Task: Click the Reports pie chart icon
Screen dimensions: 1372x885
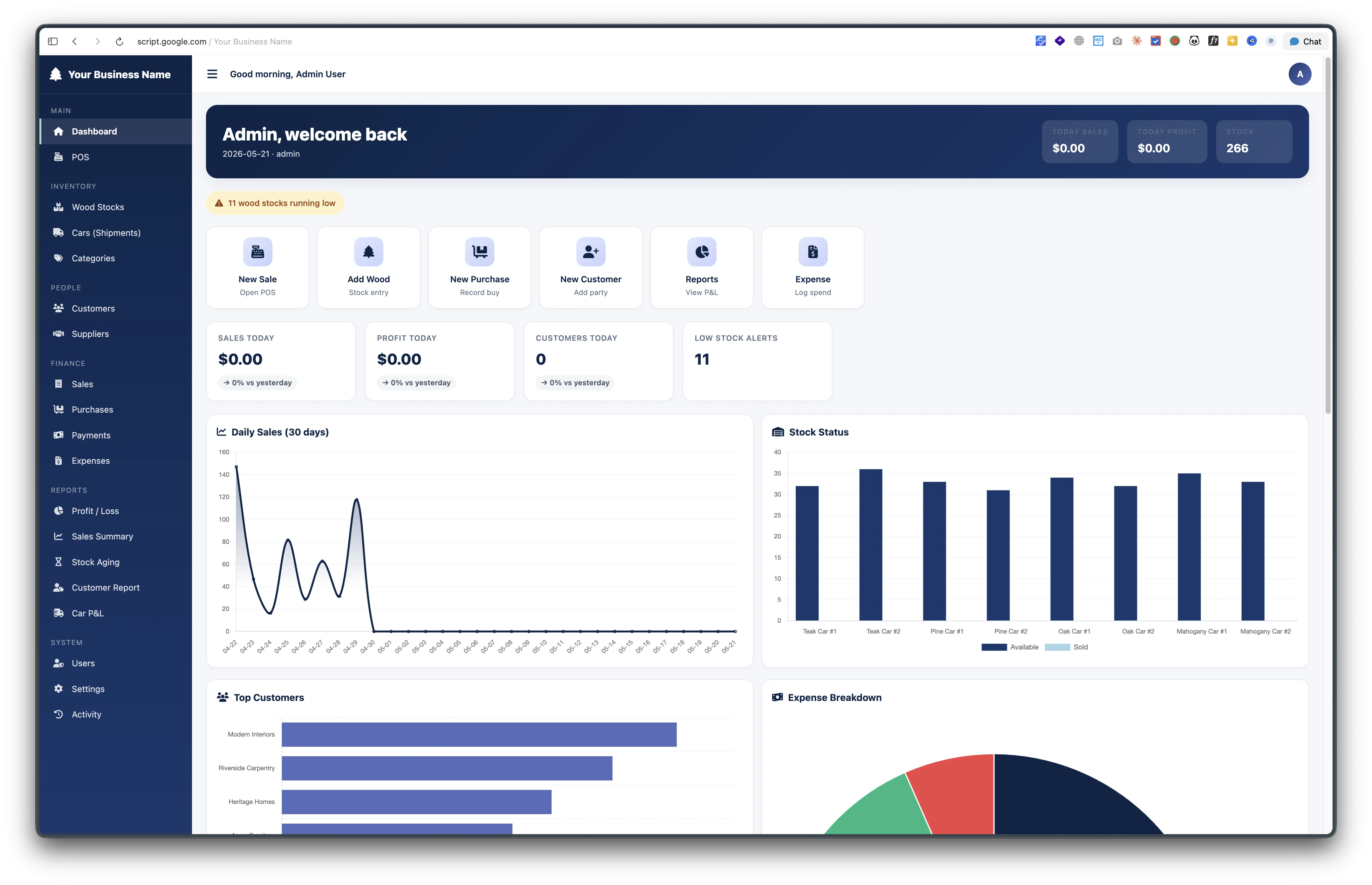Action: pos(702,252)
